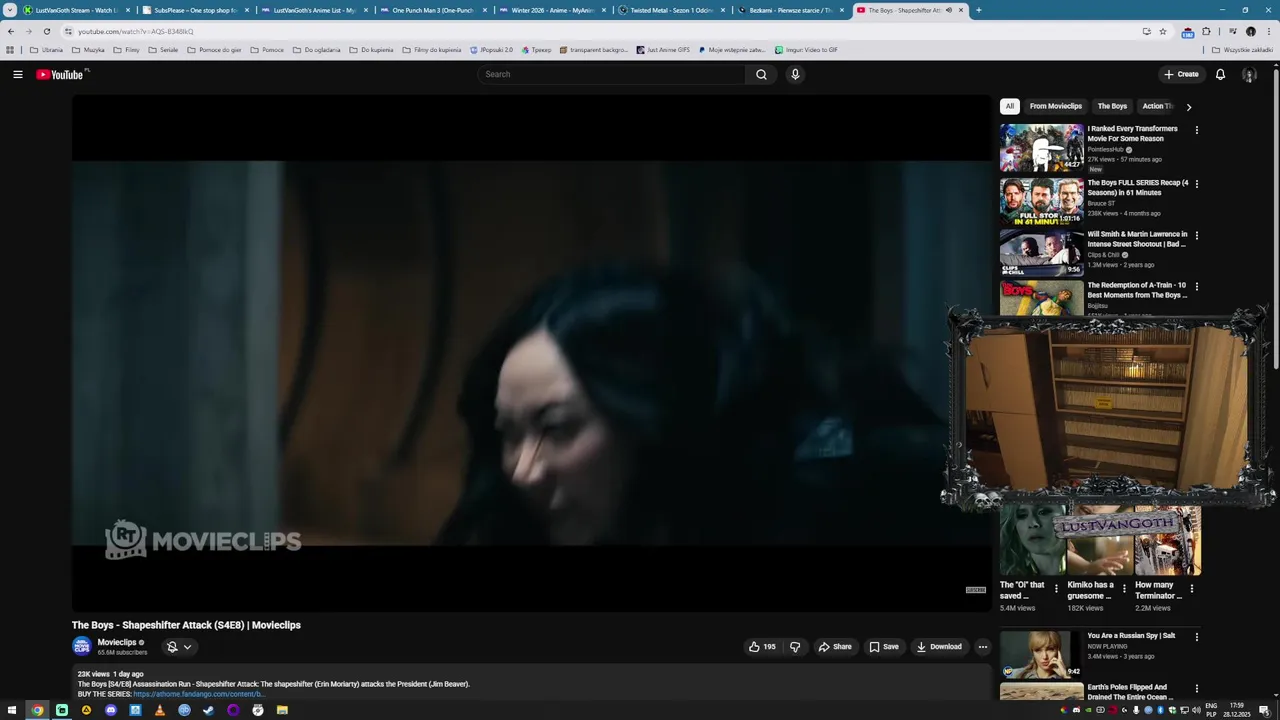Open menu for Transformers ranking video
This screenshot has height=720, width=1280.
pyautogui.click(x=1196, y=130)
